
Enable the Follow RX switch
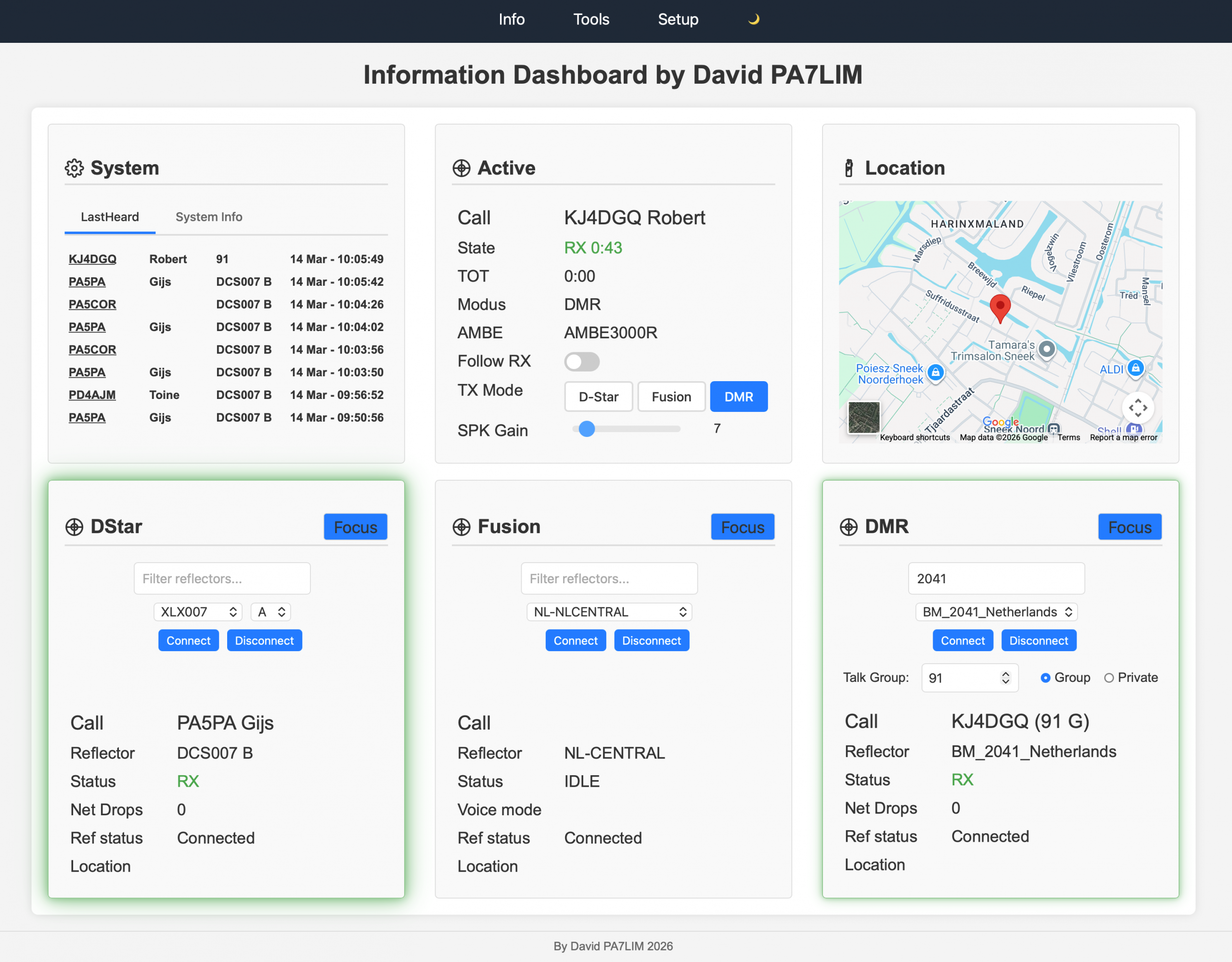click(x=581, y=362)
